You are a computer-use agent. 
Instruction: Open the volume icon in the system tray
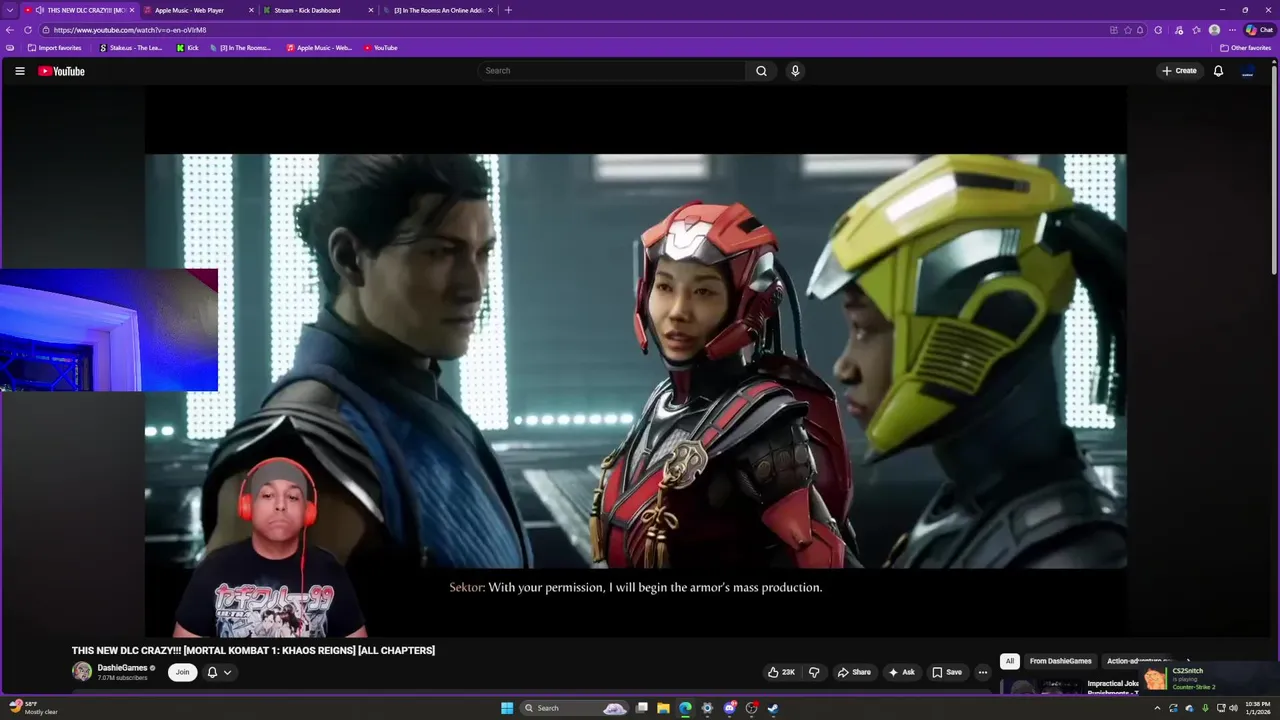pyautogui.click(x=1231, y=708)
